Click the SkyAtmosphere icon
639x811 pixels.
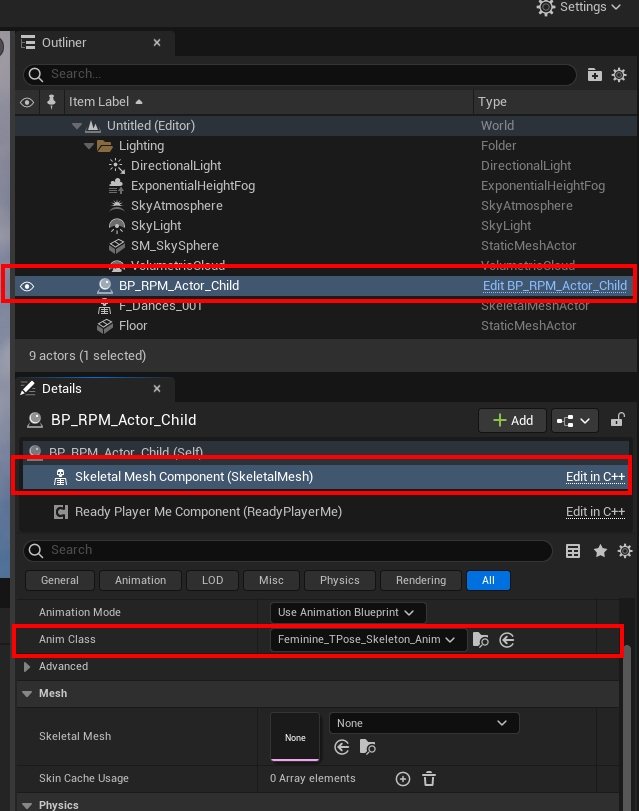tap(116, 205)
